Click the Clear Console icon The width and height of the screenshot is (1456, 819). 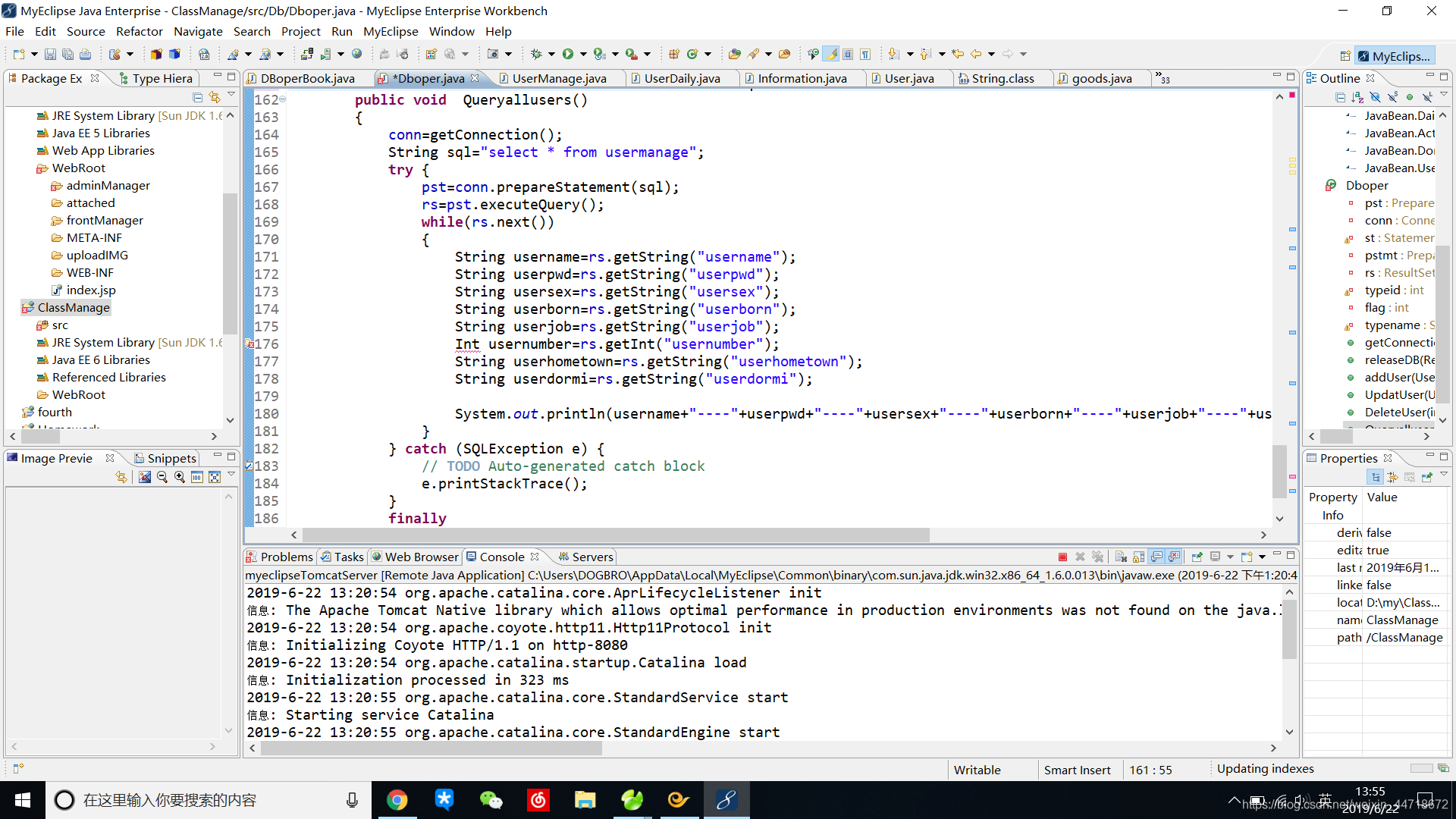click(1121, 557)
